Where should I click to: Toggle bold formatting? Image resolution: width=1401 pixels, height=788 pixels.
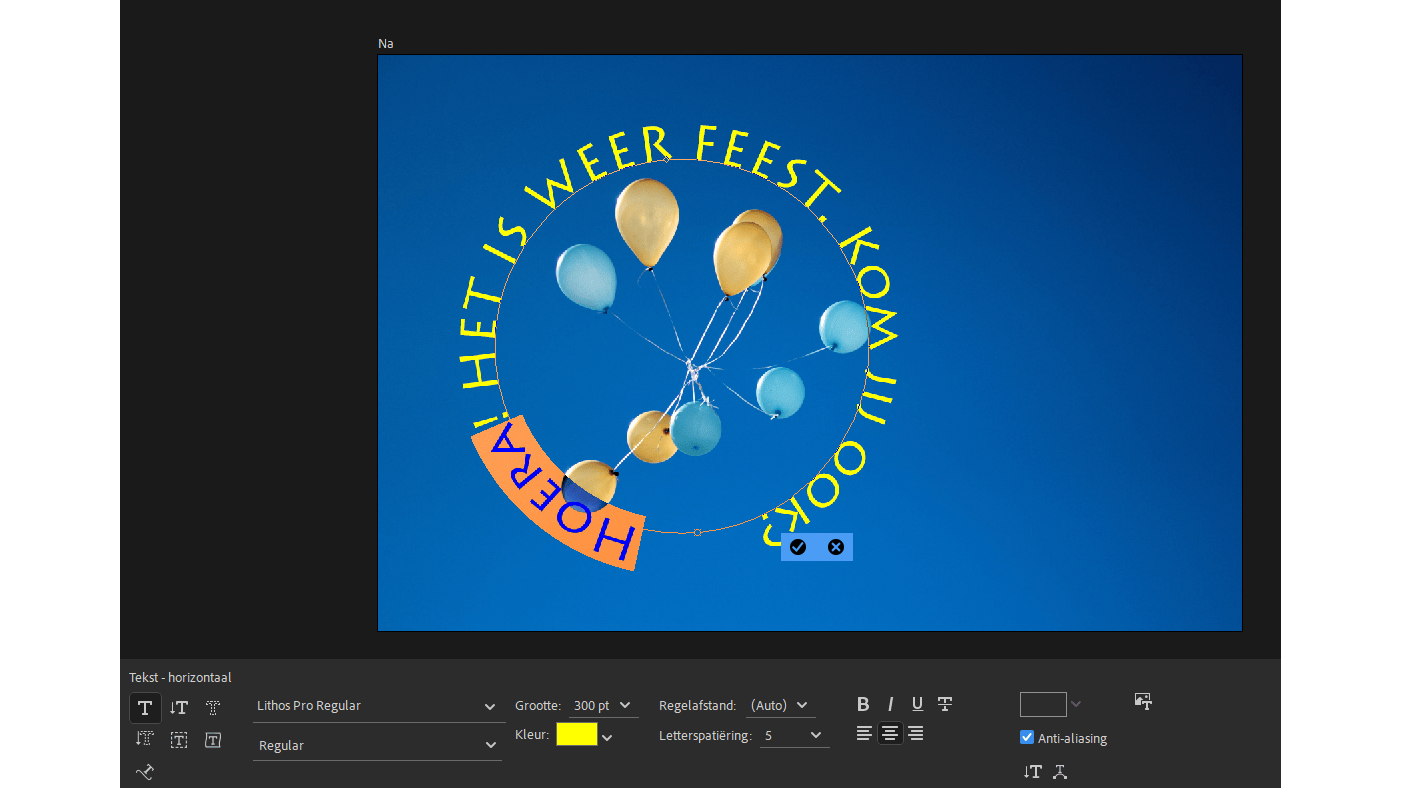[863, 705]
